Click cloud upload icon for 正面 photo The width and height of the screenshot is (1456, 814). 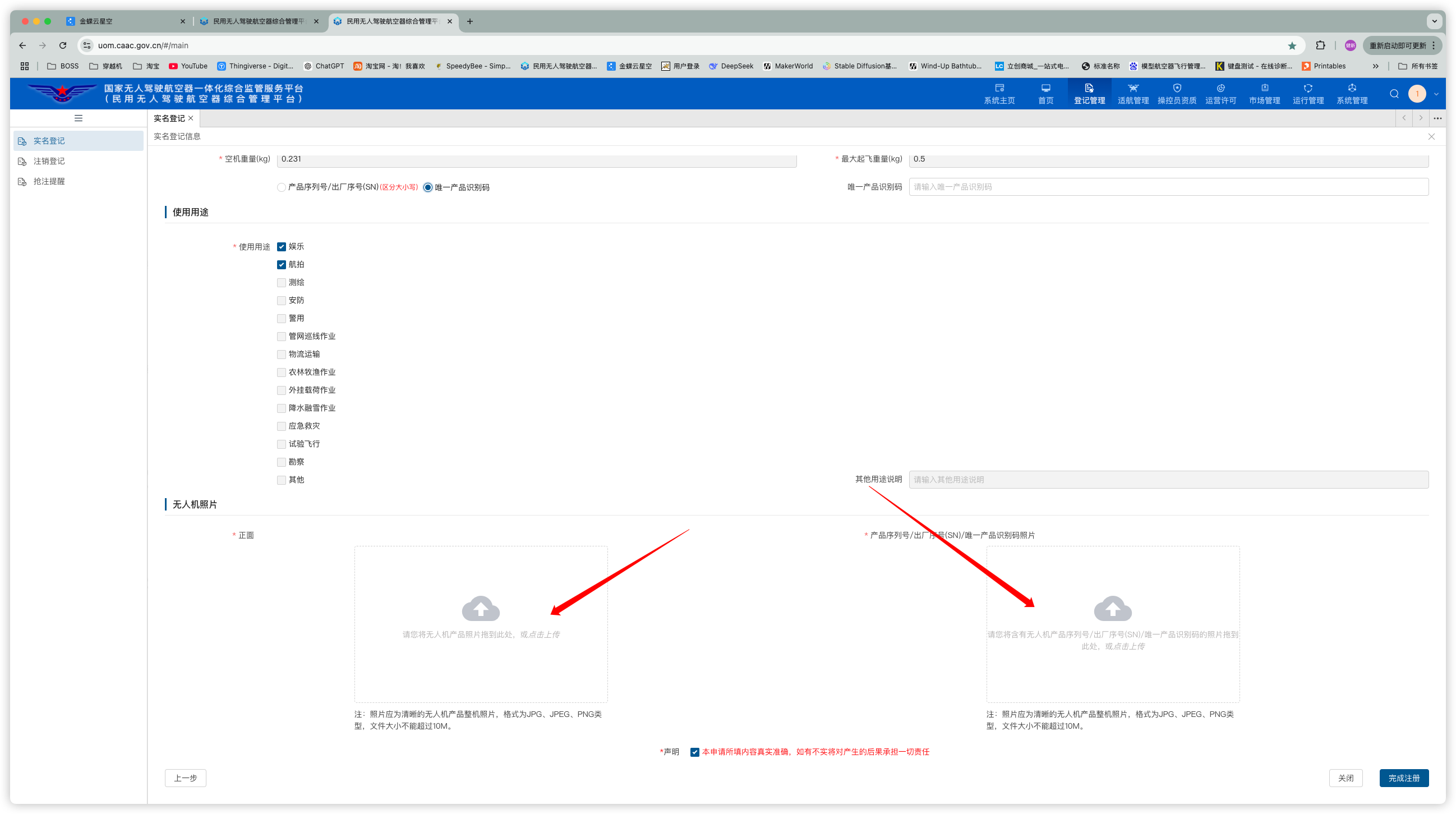click(481, 609)
